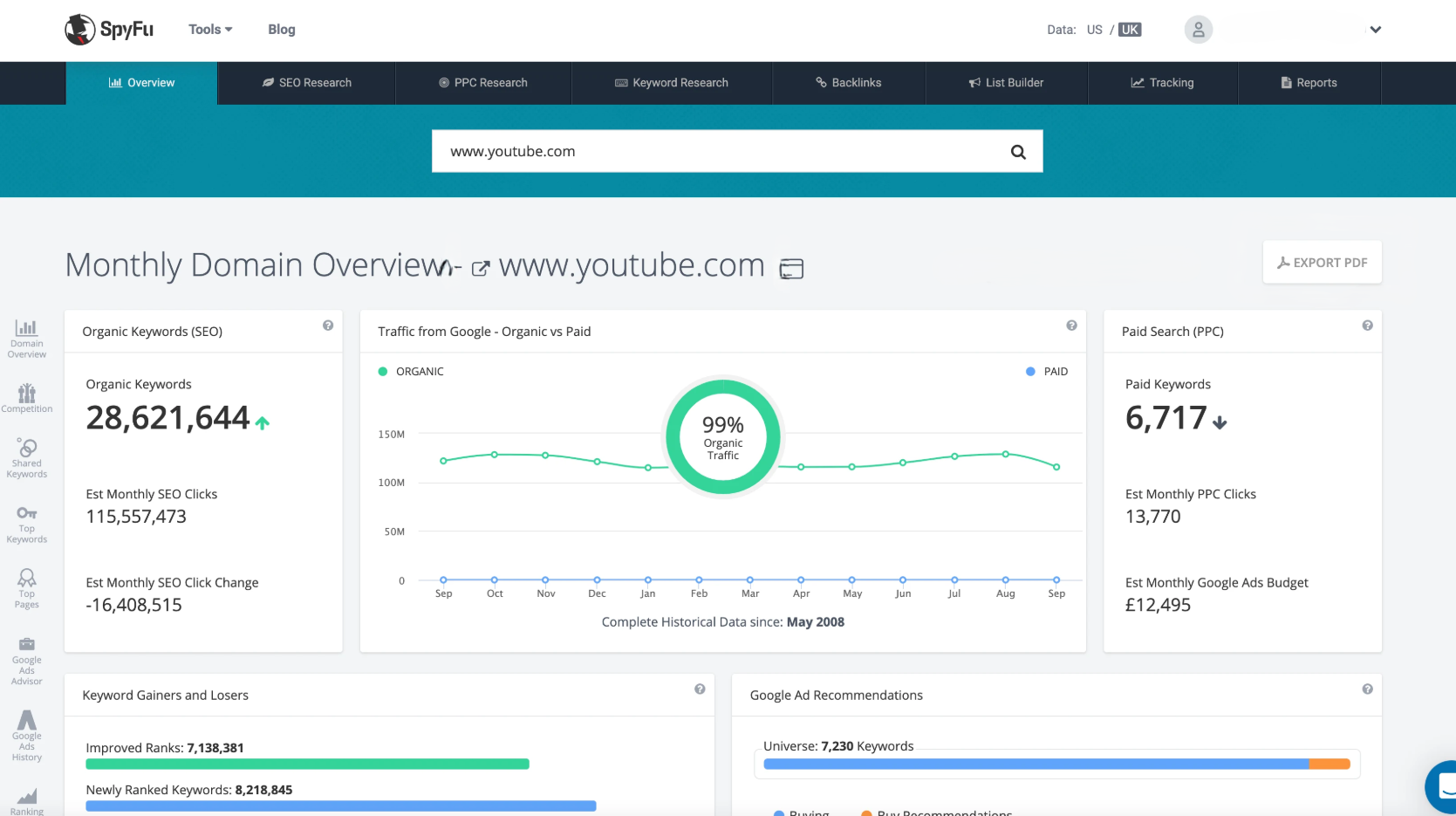Open Domain Overview in the sidebar

[27, 339]
